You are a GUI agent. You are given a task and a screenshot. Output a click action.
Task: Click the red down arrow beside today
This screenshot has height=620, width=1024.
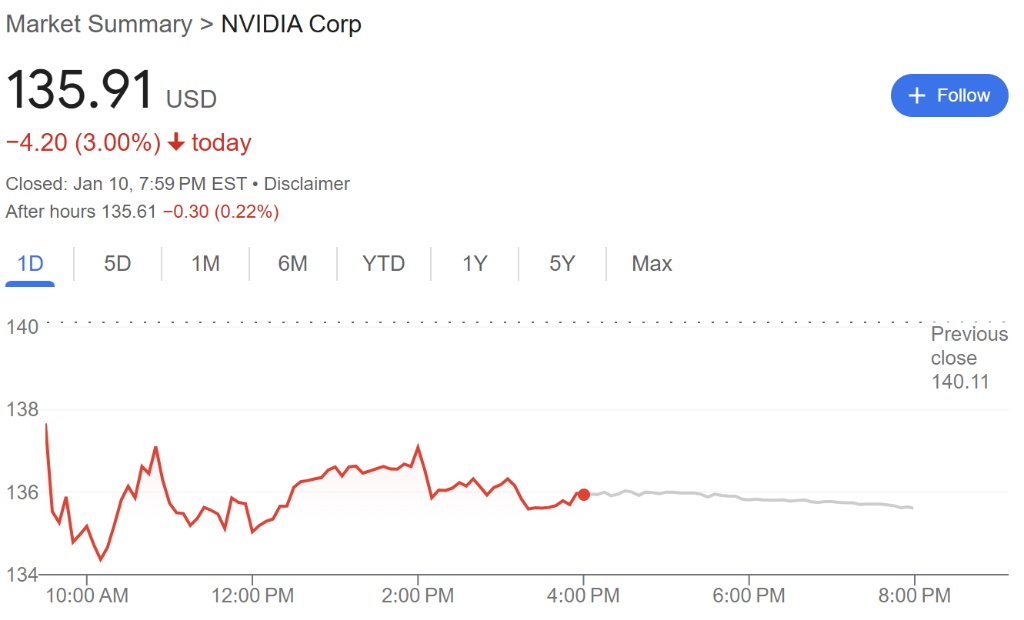click(x=177, y=143)
